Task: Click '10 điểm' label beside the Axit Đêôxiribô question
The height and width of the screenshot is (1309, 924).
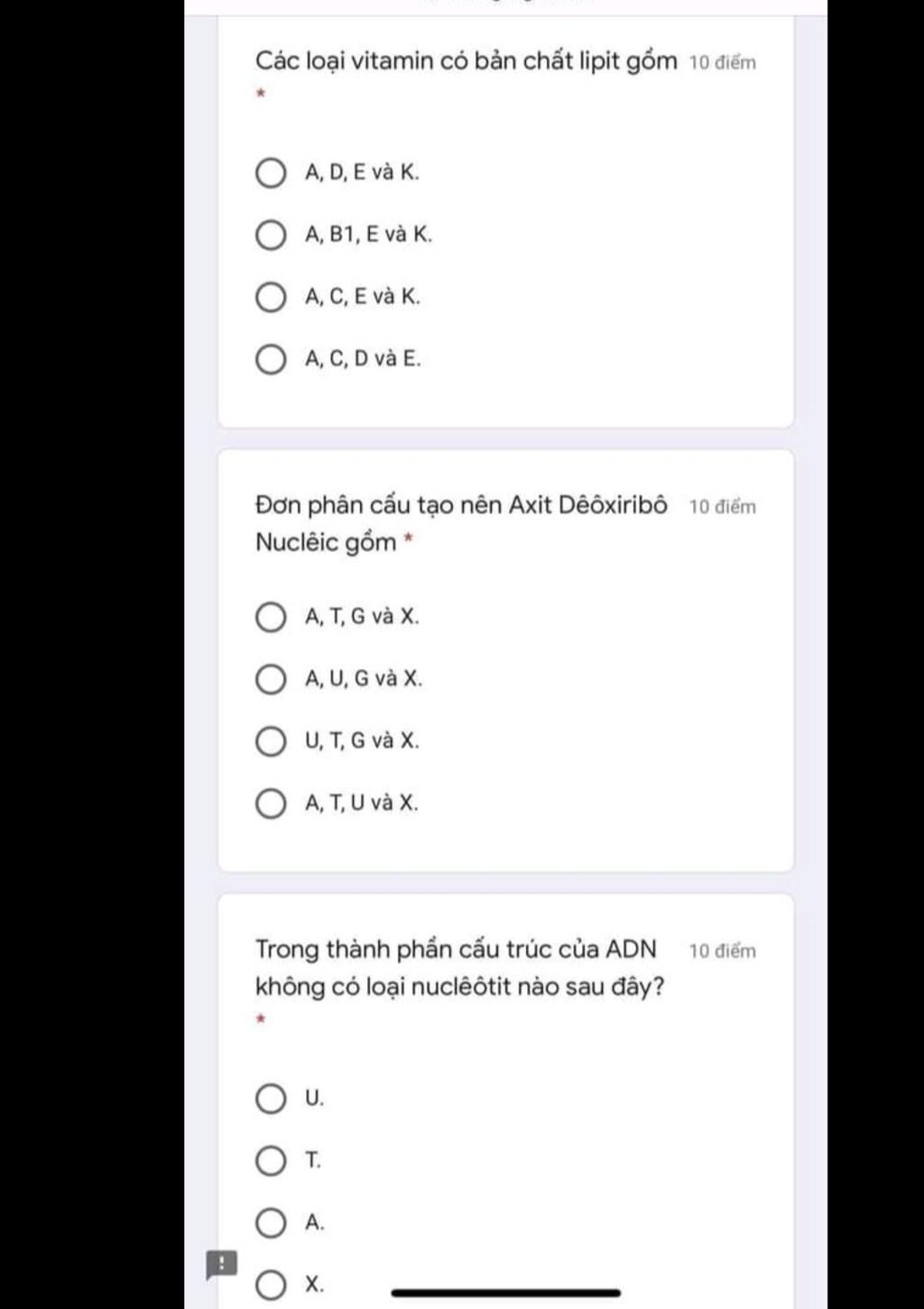Action: [x=723, y=507]
